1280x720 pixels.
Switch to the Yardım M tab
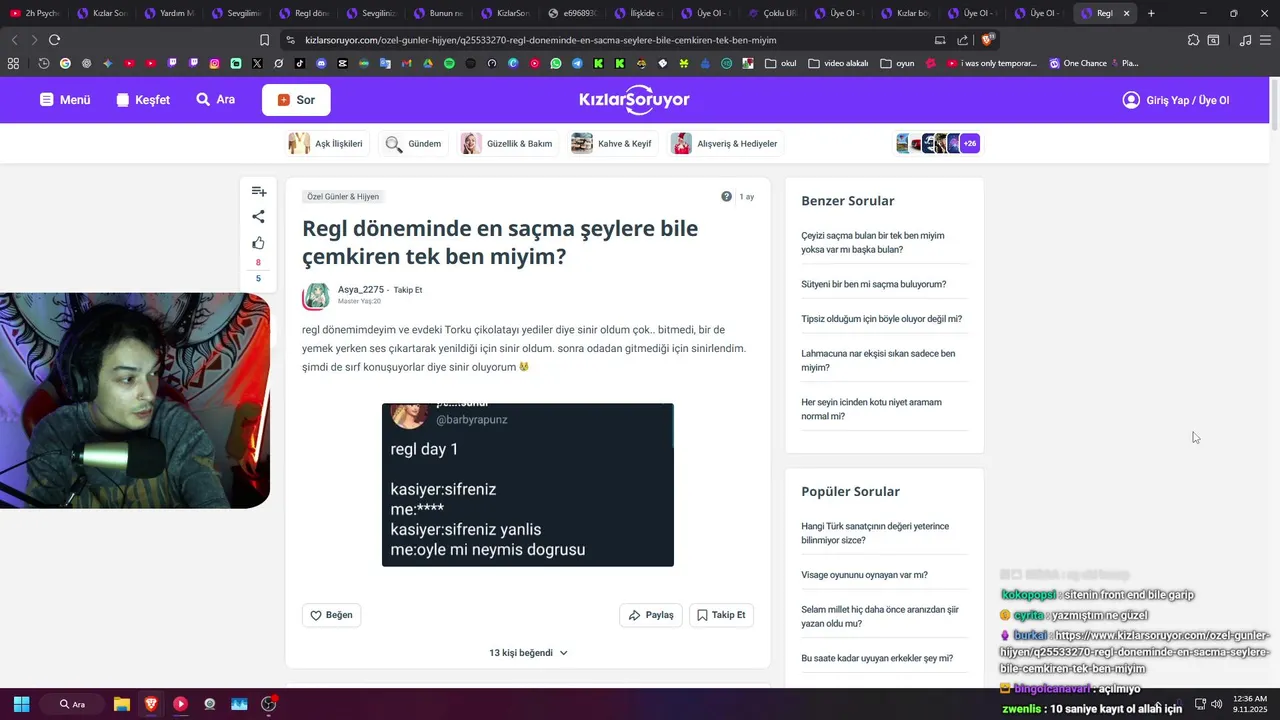tap(169, 13)
